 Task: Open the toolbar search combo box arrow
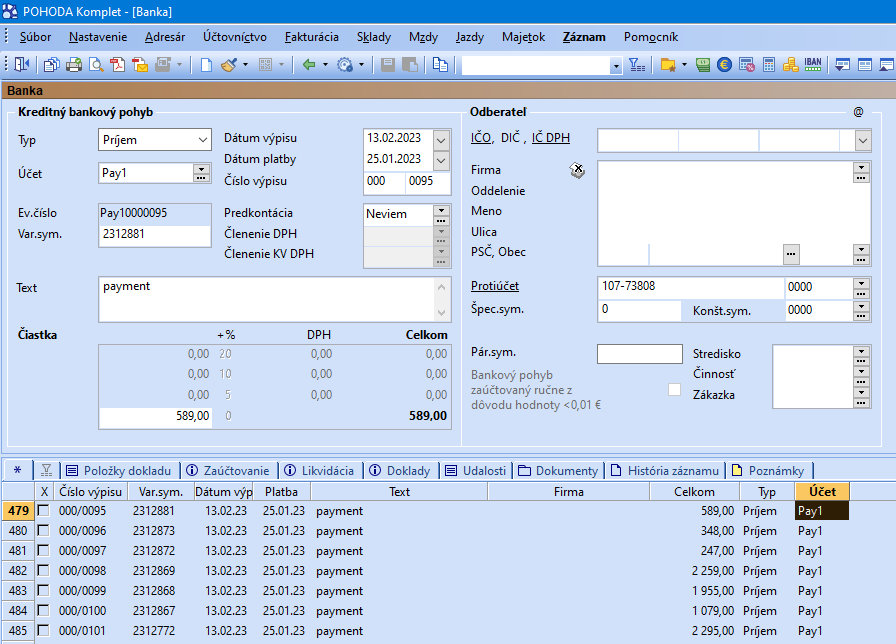pos(616,66)
